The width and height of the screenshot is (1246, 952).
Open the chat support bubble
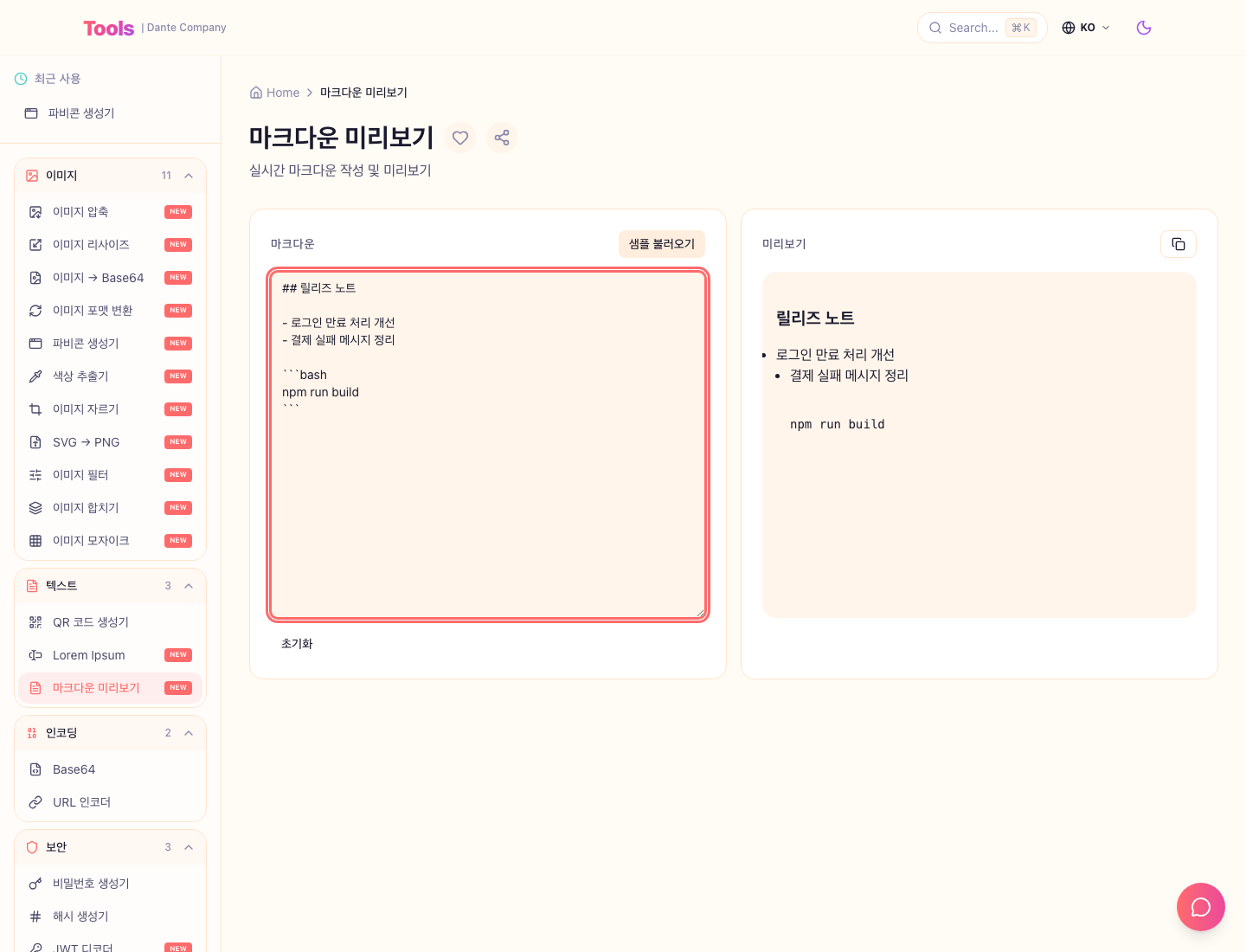[x=1201, y=907]
